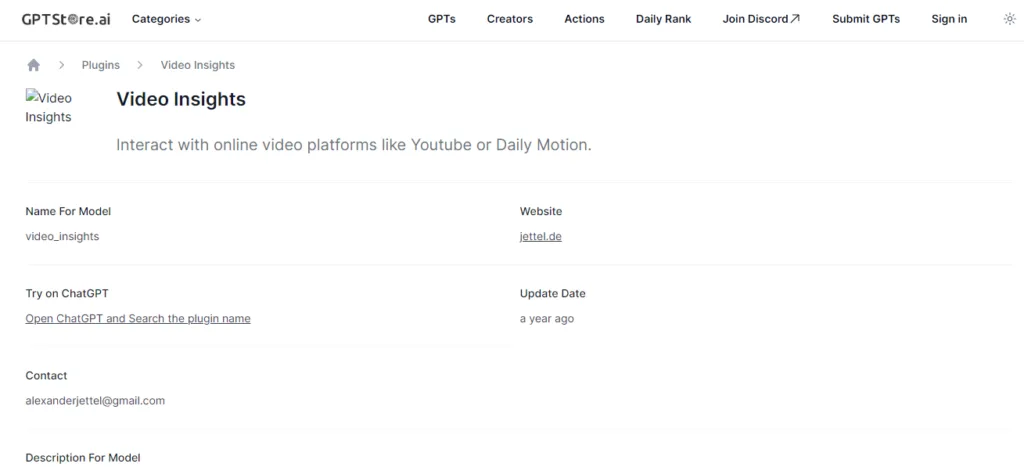Click the 'a year ago' update date

pyautogui.click(x=547, y=319)
